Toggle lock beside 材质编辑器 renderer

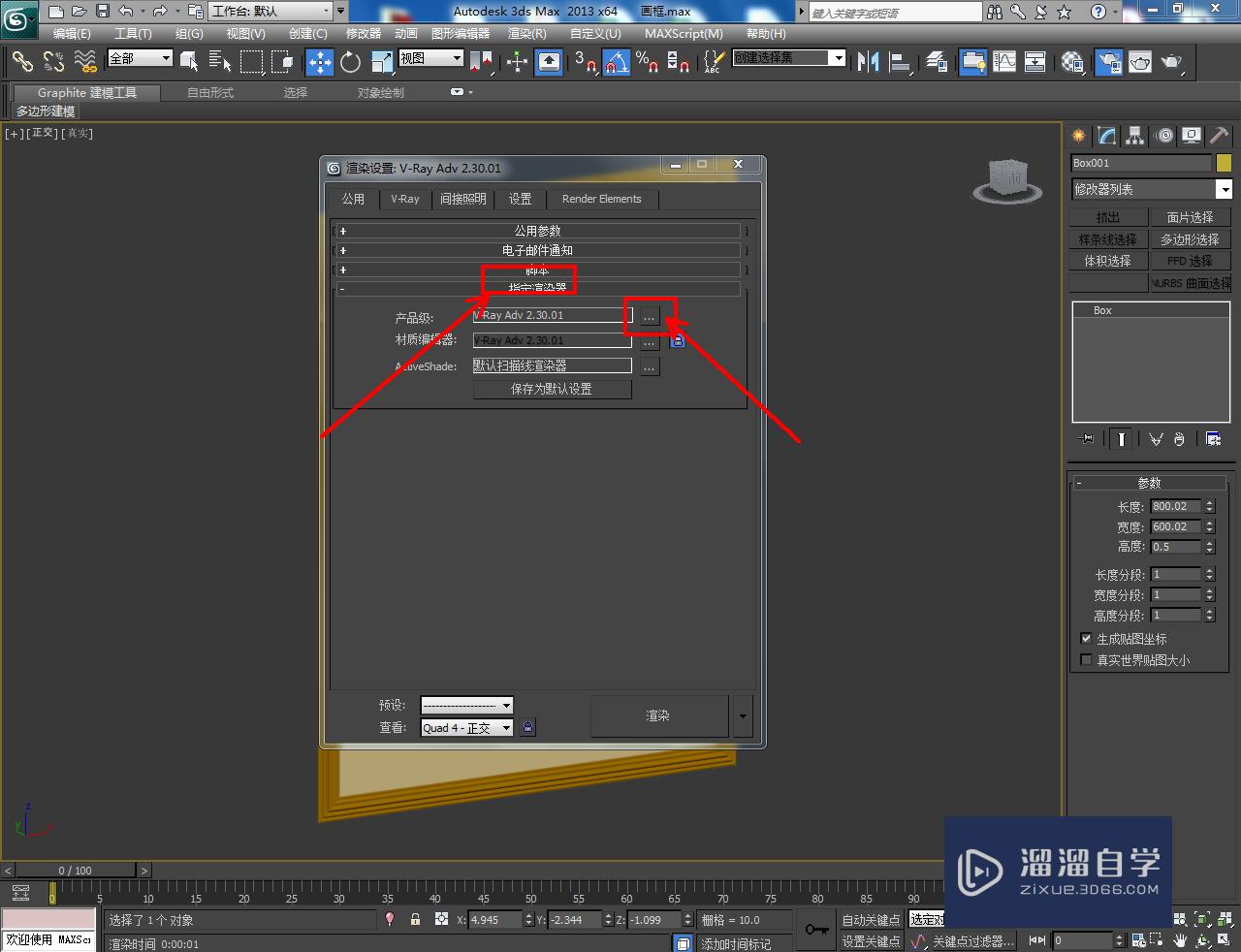pos(677,340)
